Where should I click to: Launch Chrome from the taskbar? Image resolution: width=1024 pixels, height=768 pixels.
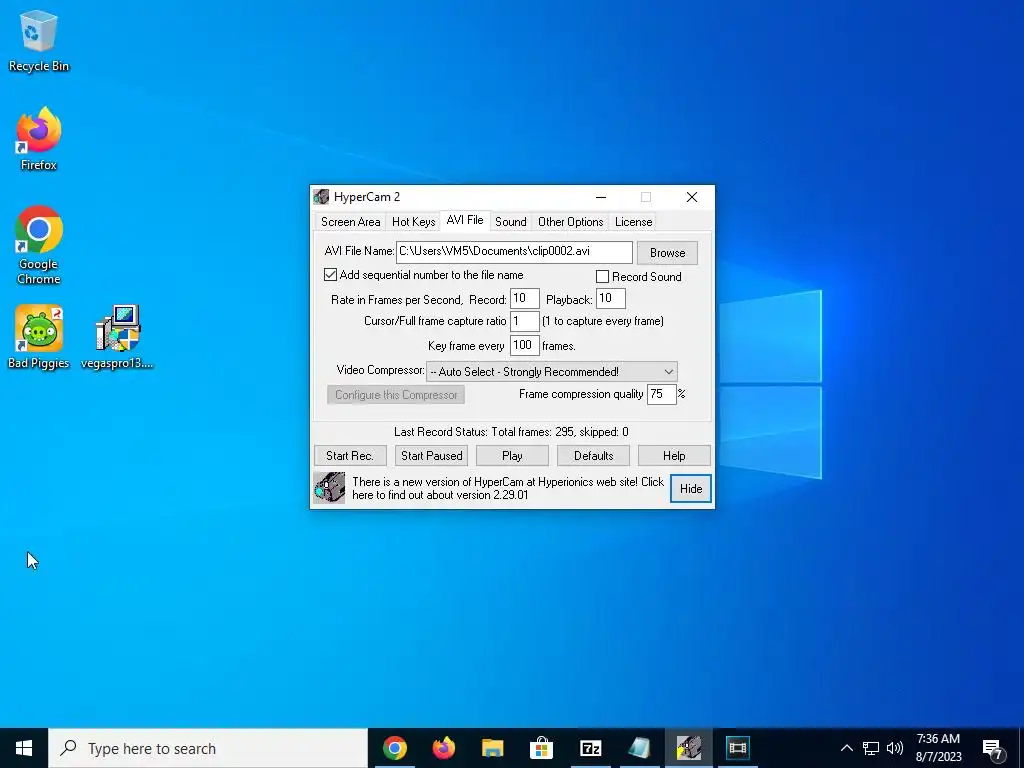(x=394, y=748)
